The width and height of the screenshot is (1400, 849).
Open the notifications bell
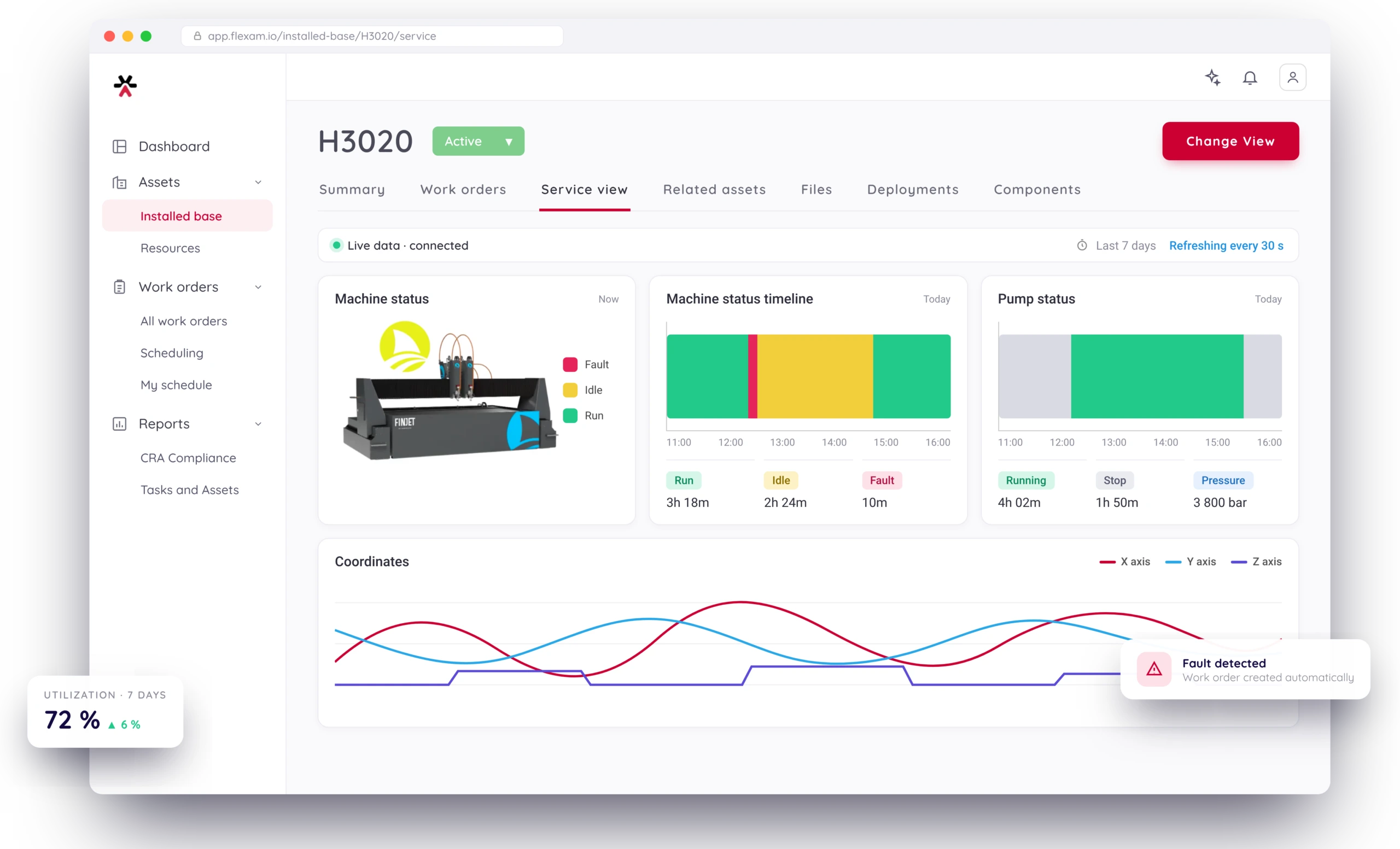coord(1250,78)
